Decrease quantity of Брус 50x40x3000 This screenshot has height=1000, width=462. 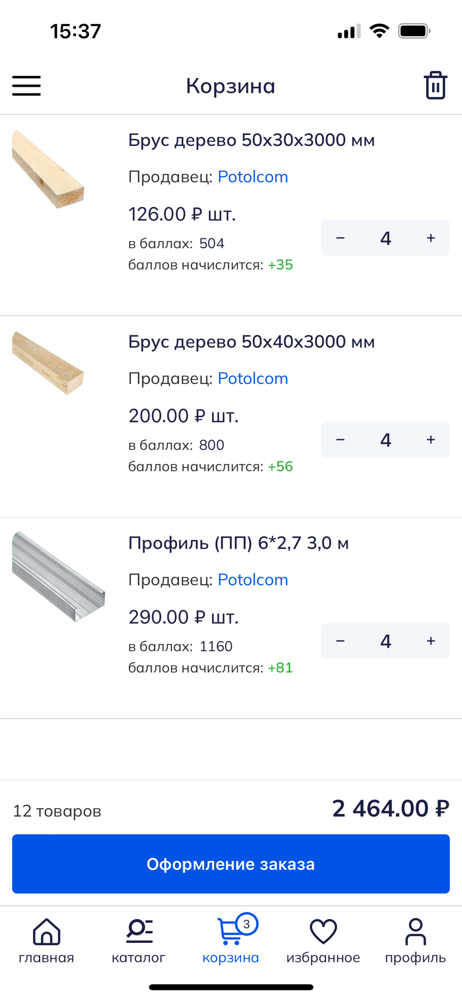340,439
